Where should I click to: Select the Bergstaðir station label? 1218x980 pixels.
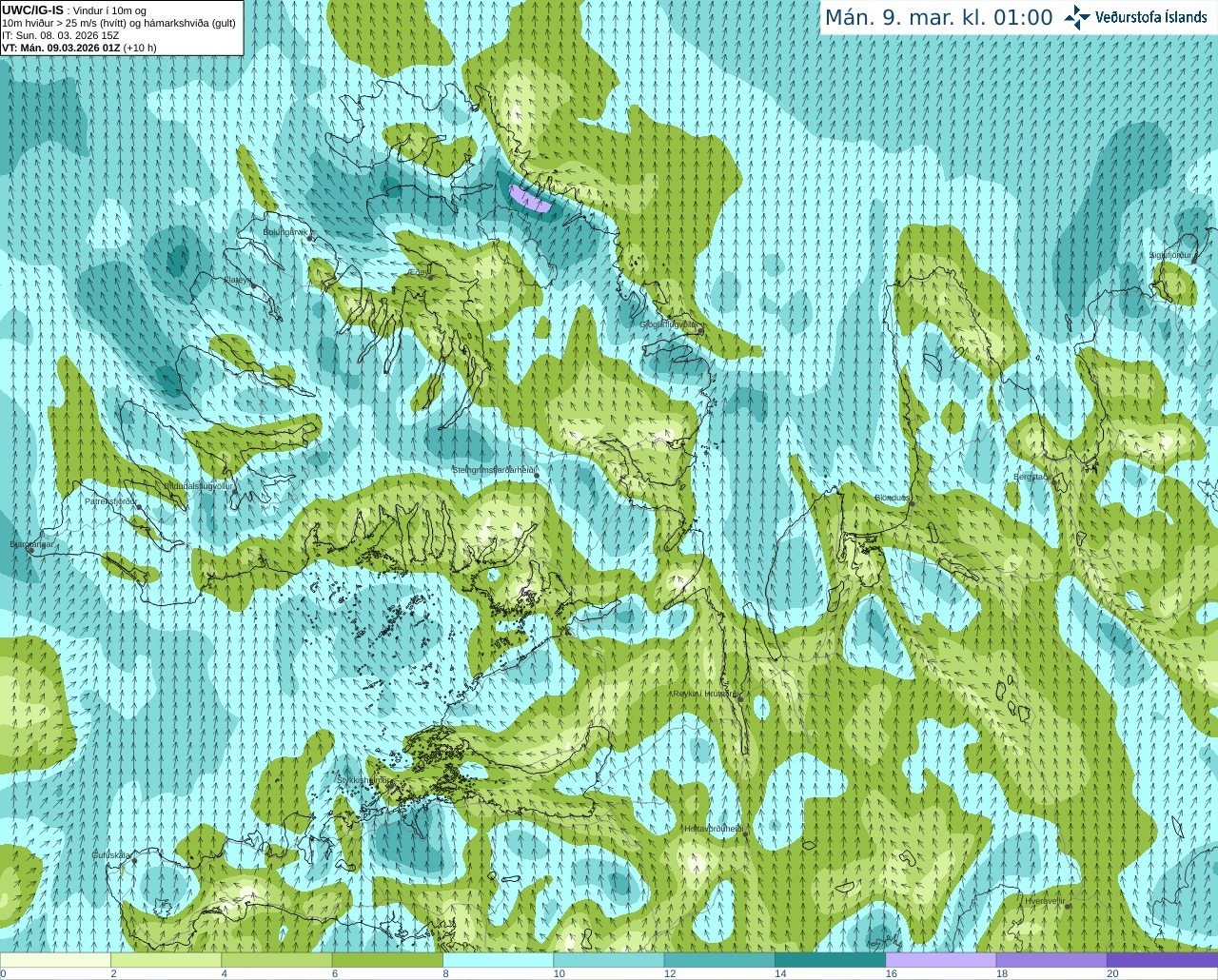[1032, 477]
